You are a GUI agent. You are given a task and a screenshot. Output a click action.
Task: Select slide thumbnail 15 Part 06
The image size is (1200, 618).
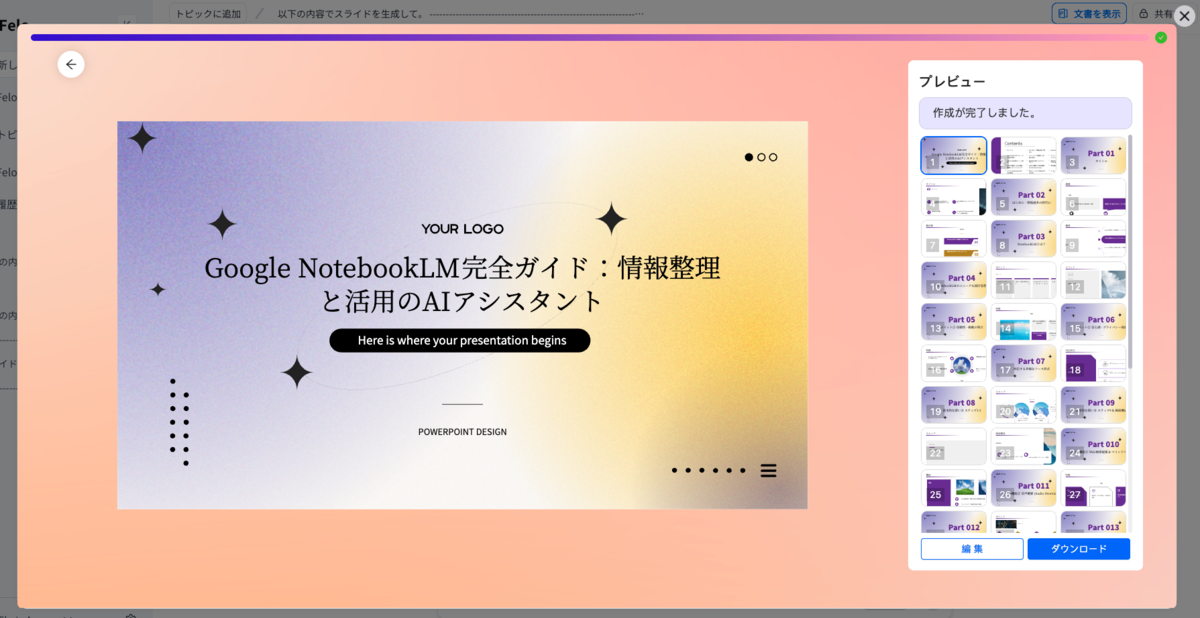[1093, 322]
